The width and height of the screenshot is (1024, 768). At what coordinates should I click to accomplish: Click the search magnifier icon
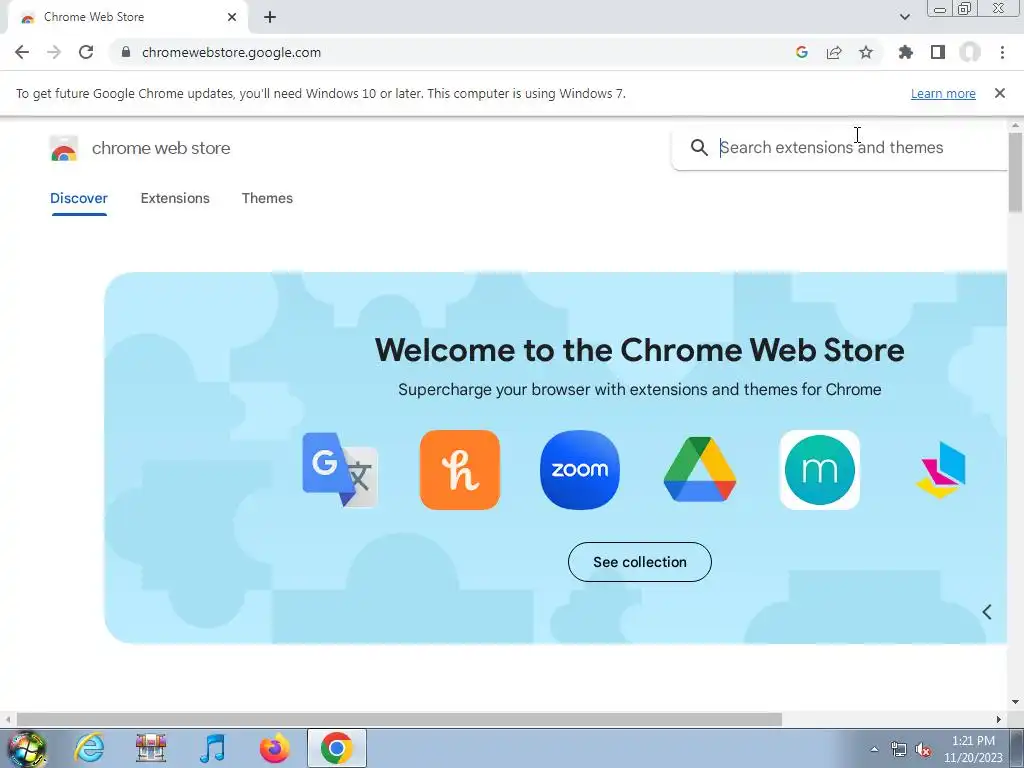pyautogui.click(x=699, y=148)
